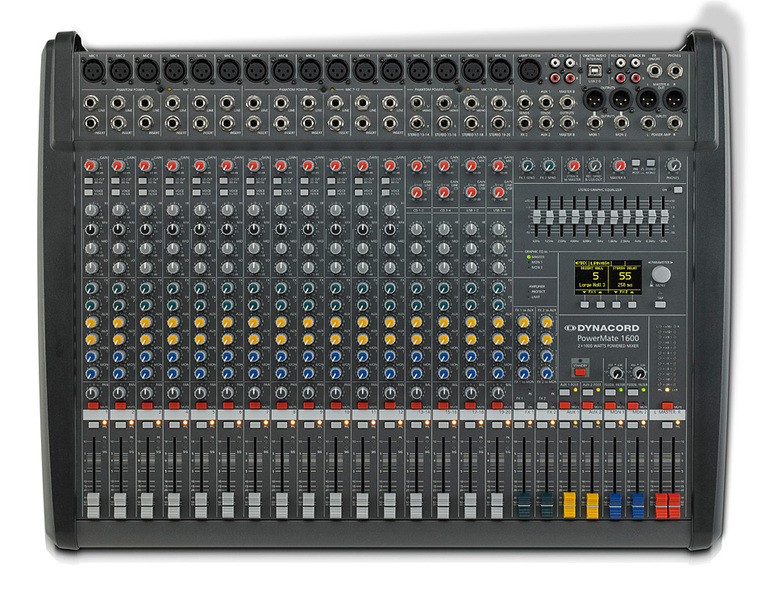Toggle the STEREO/MONO switch
The width and height of the screenshot is (774, 600).
point(651,163)
